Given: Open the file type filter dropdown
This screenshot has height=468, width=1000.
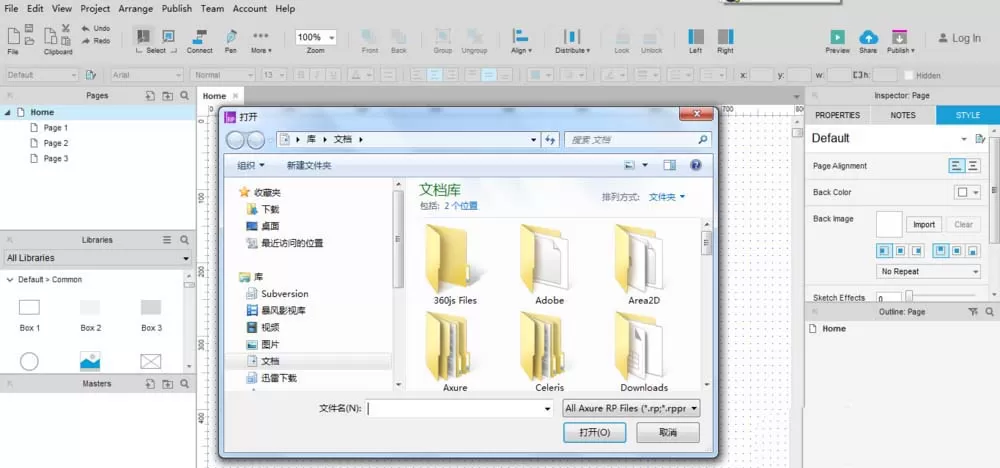Looking at the screenshot, I should pos(631,408).
